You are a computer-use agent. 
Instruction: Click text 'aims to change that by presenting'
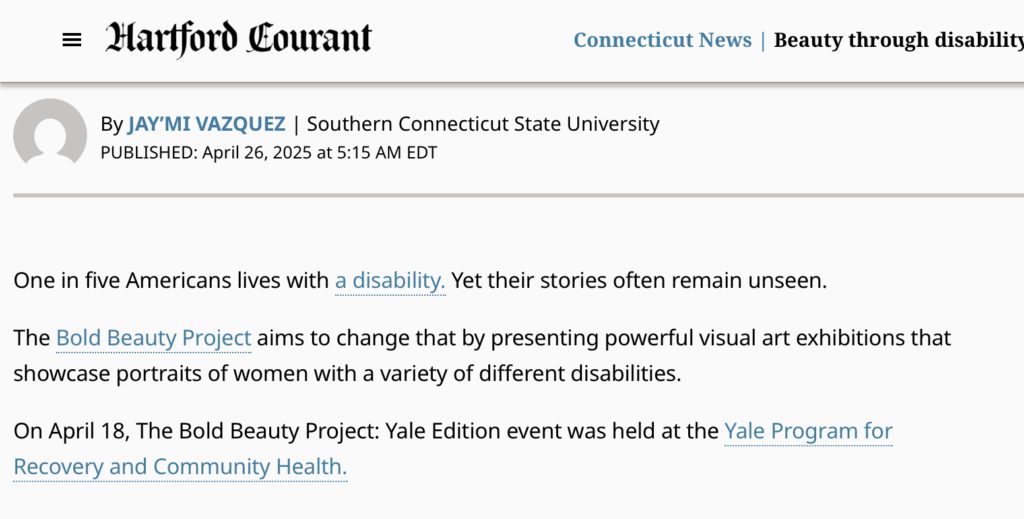(411, 338)
